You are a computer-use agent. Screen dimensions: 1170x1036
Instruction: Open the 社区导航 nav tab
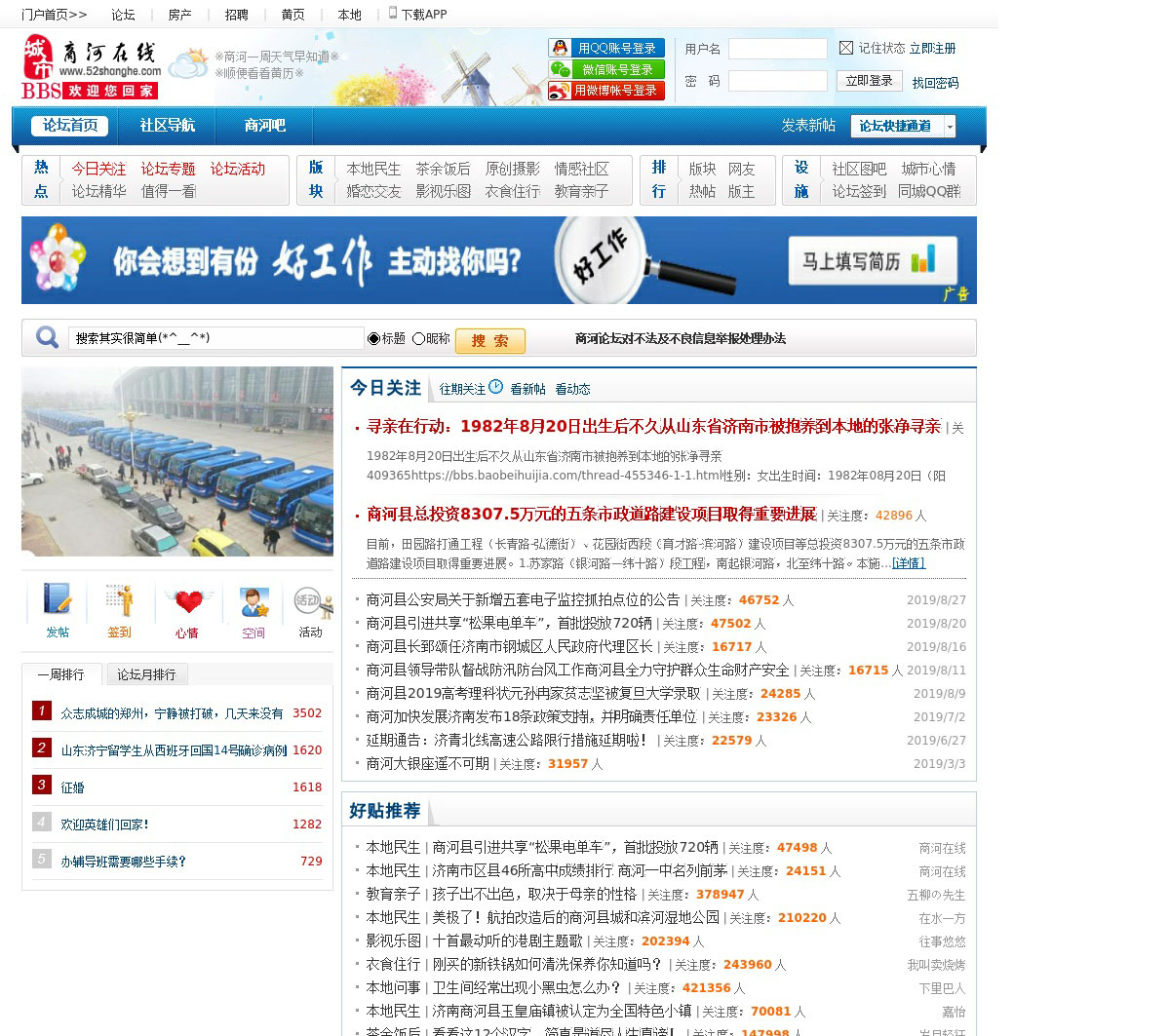coord(167,126)
